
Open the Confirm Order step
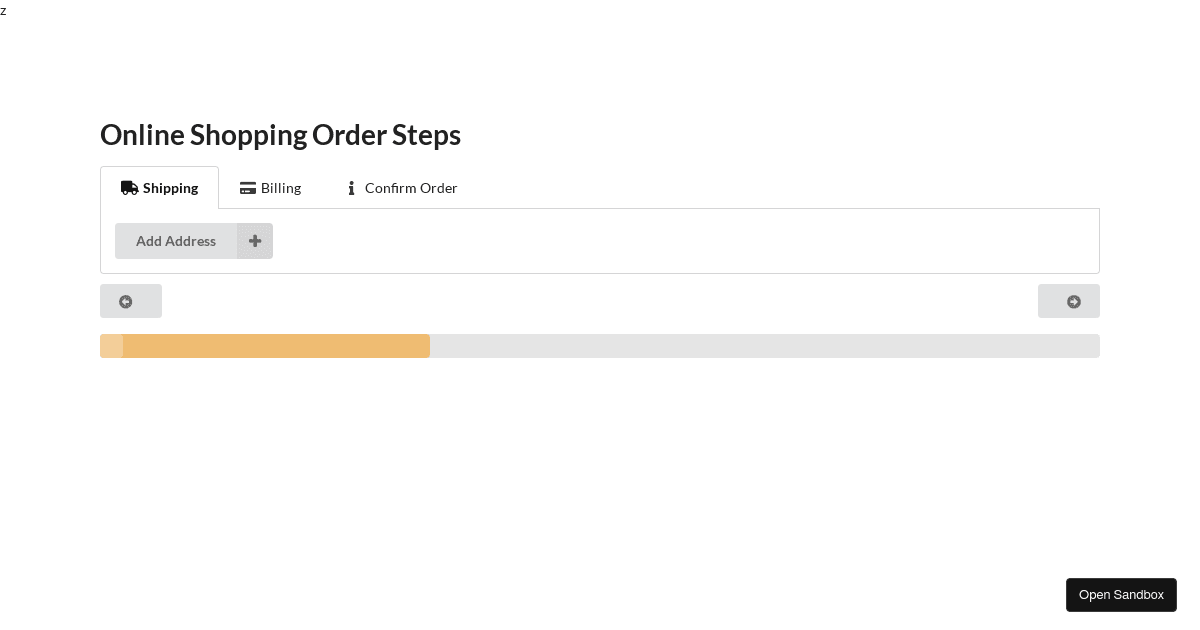click(x=411, y=188)
